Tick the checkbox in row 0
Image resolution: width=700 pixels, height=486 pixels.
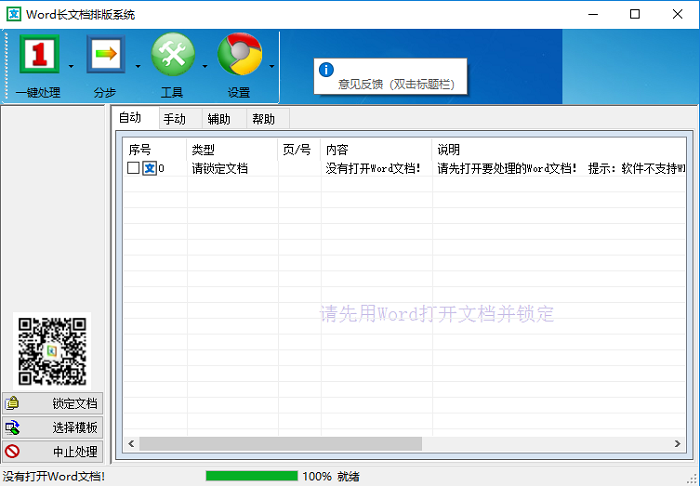pos(133,168)
